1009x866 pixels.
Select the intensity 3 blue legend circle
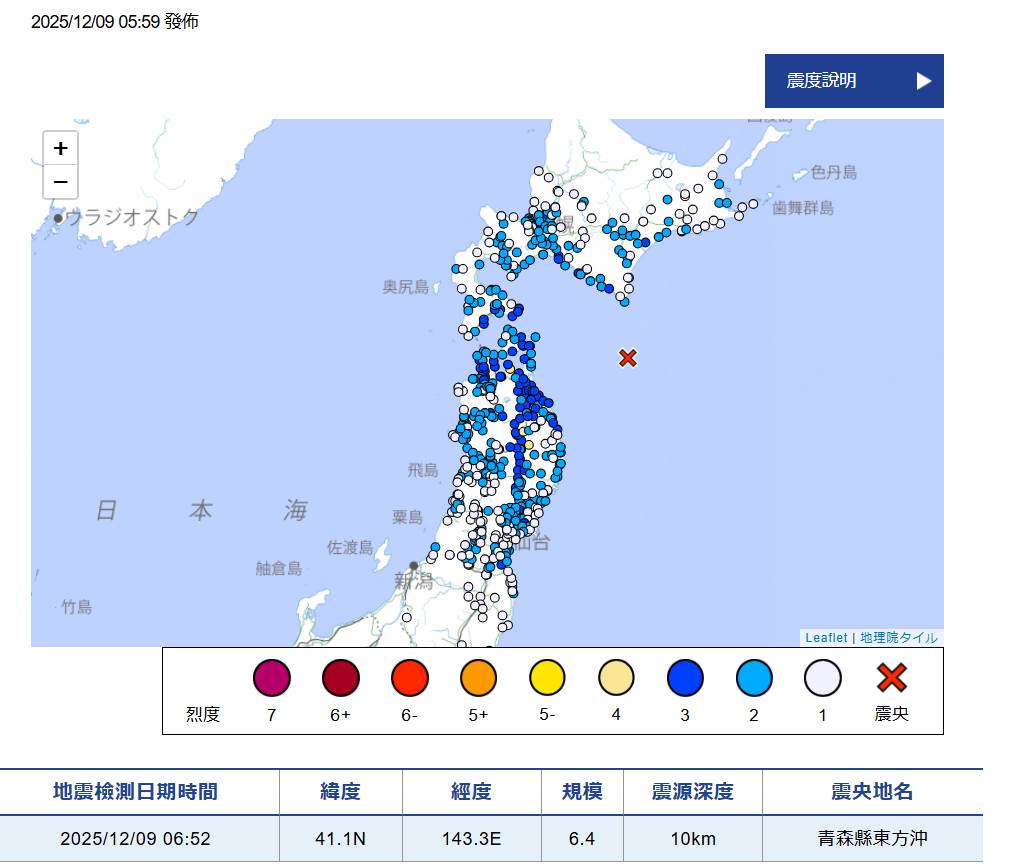(x=685, y=679)
